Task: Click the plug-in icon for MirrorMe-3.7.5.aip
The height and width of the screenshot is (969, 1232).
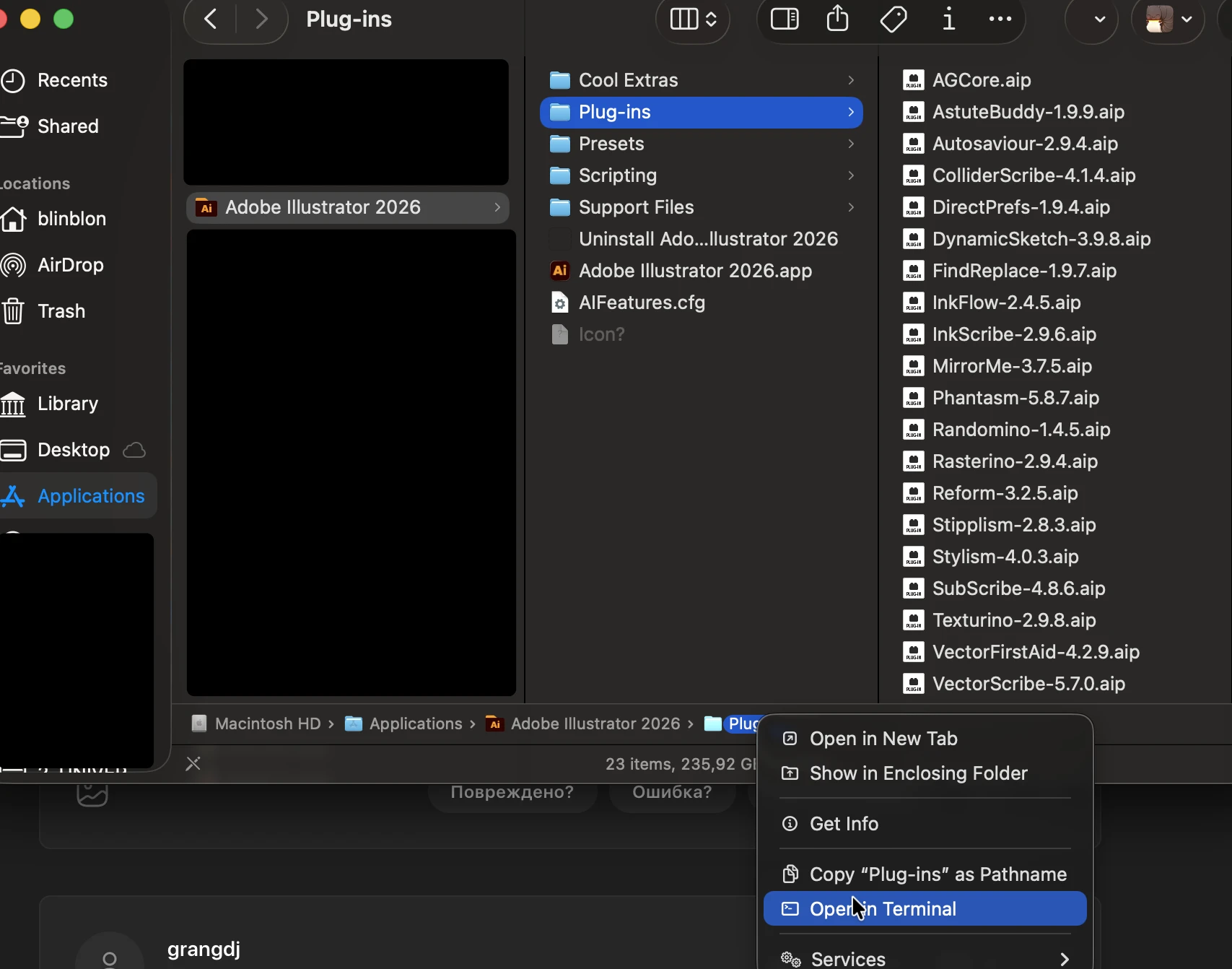Action: click(914, 366)
